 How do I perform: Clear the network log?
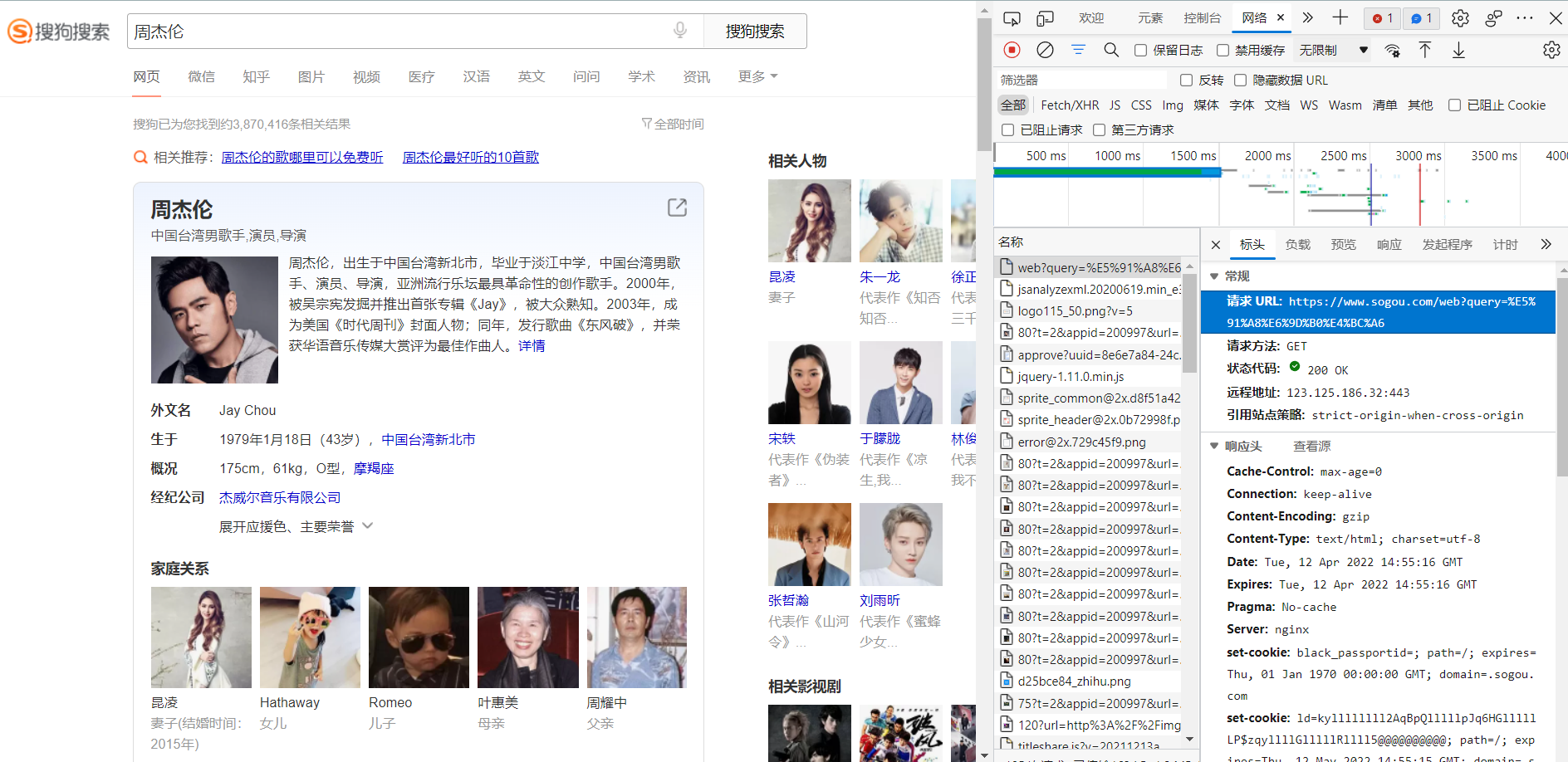[1045, 50]
